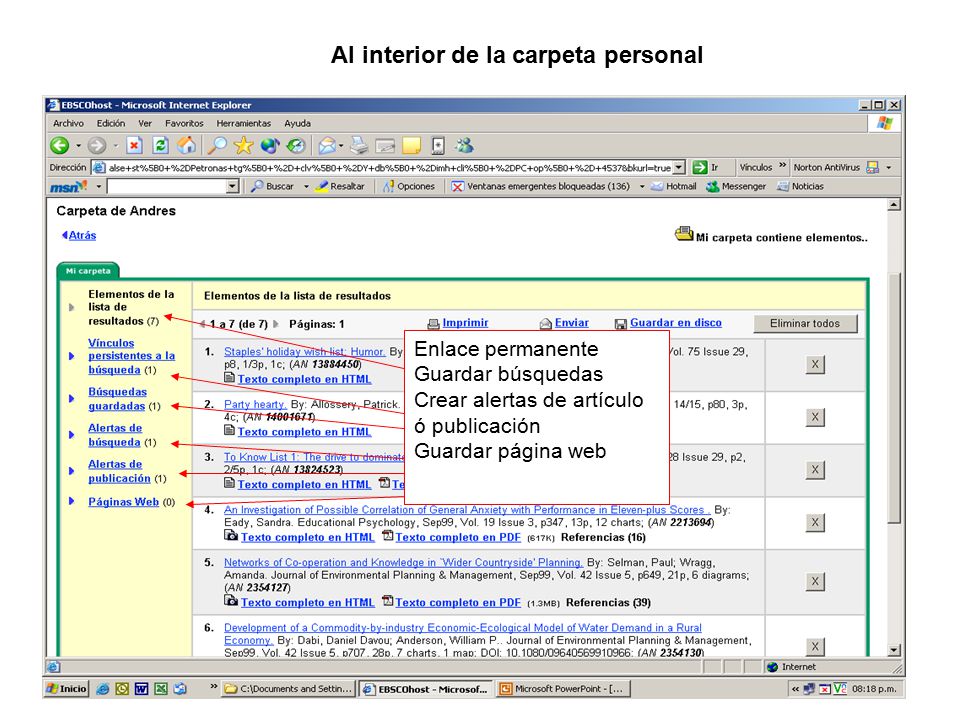Open the Networks of Co-operation article title

(x=403, y=562)
